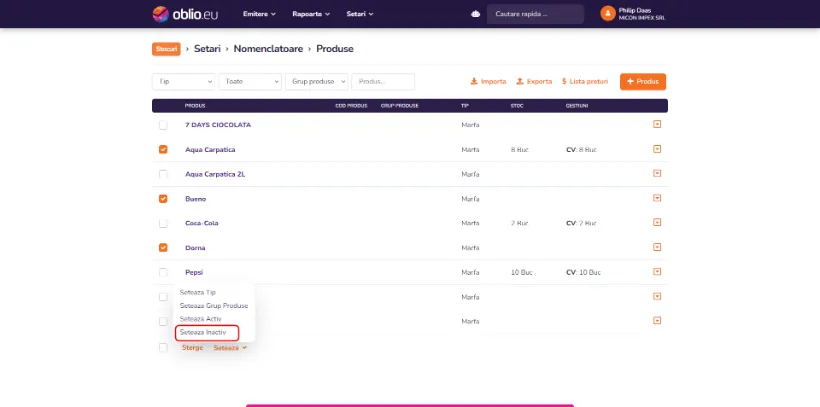Add a new product with Produs button
This screenshot has height=407, width=820.
pyautogui.click(x=643, y=82)
